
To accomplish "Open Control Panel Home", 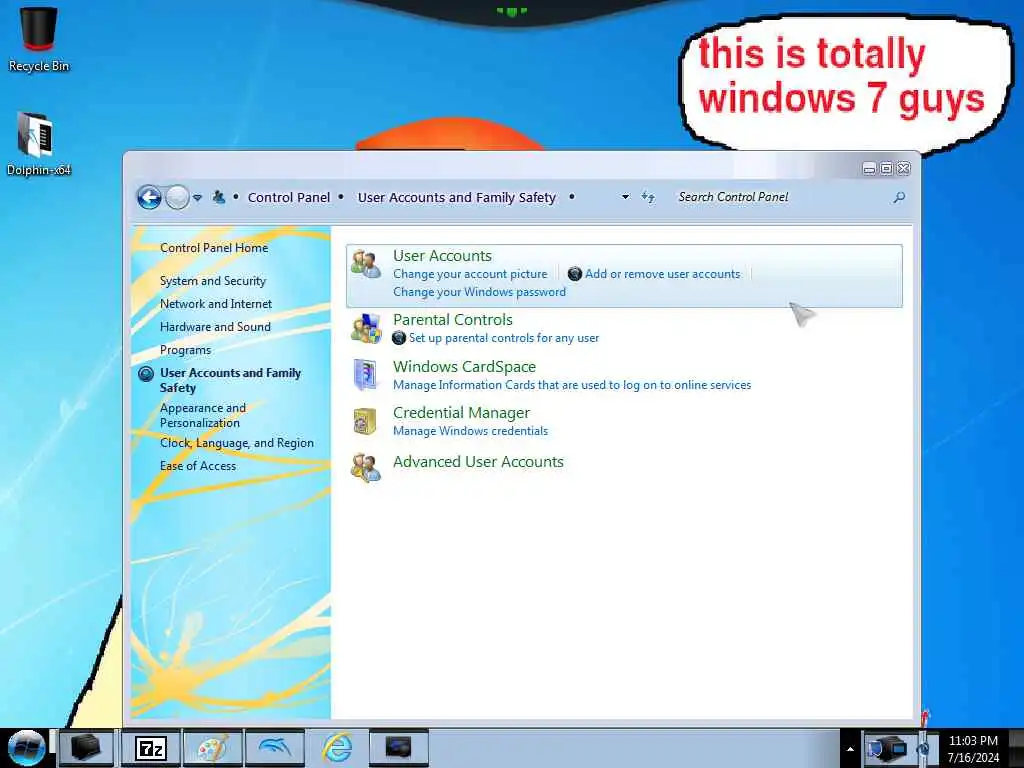I will 214,248.
